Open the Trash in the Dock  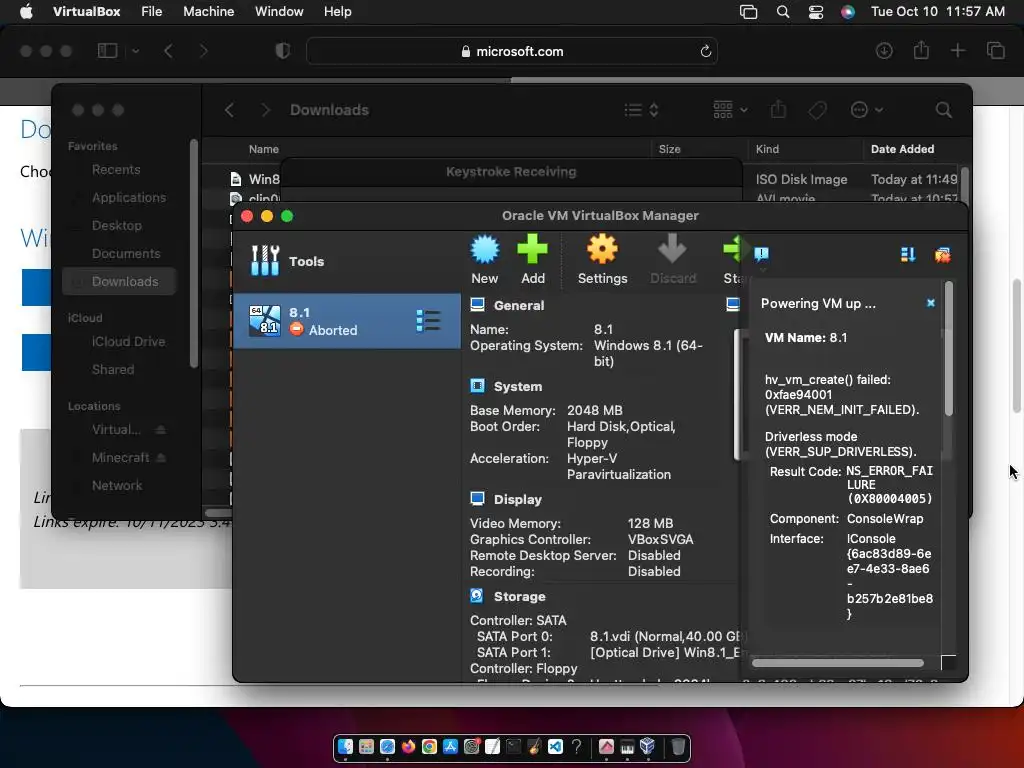(x=678, y=746)
